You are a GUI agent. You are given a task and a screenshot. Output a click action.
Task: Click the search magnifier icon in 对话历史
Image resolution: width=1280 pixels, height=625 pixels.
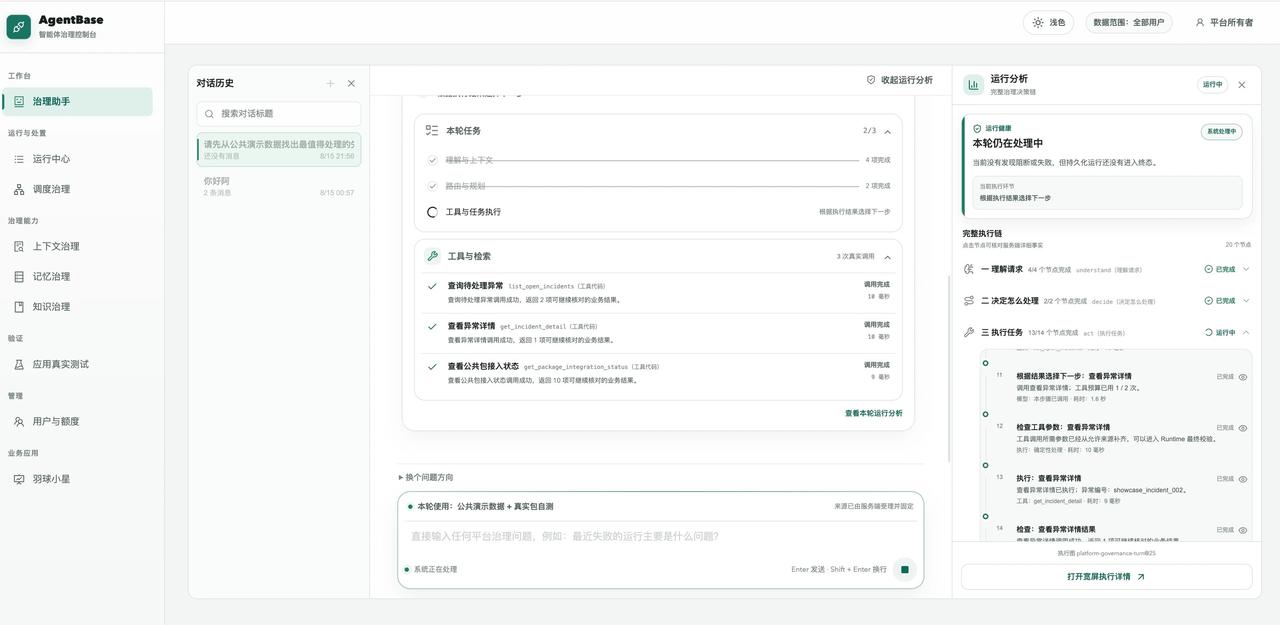[210, 114]
